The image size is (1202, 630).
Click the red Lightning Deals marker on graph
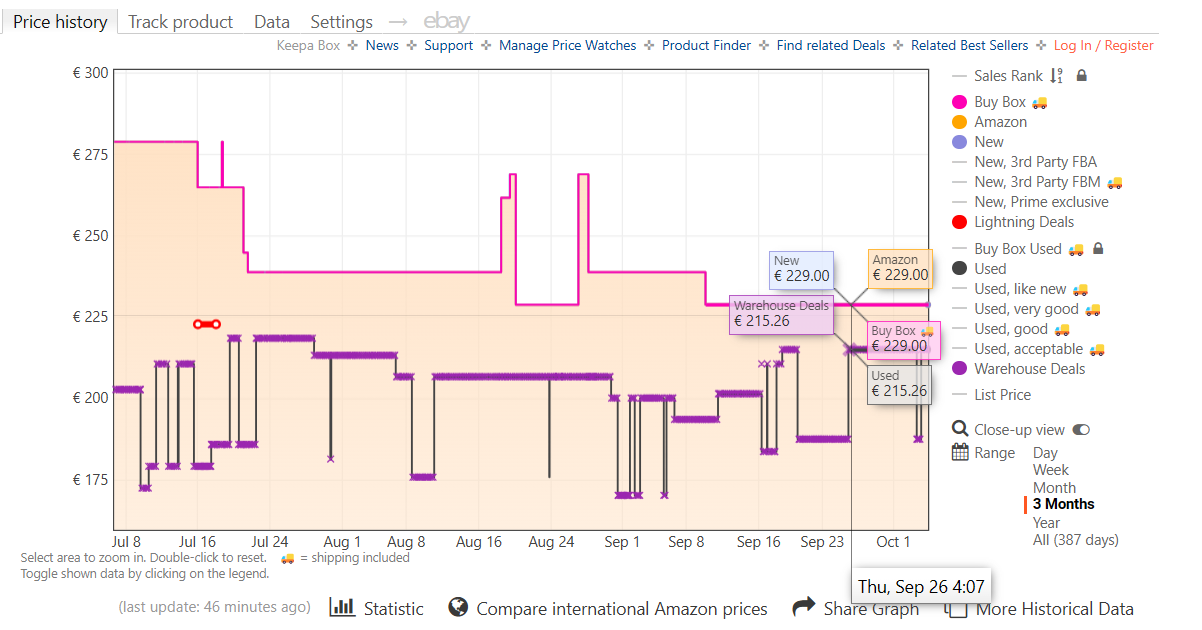pyautogui.click(x=207, y=324)
